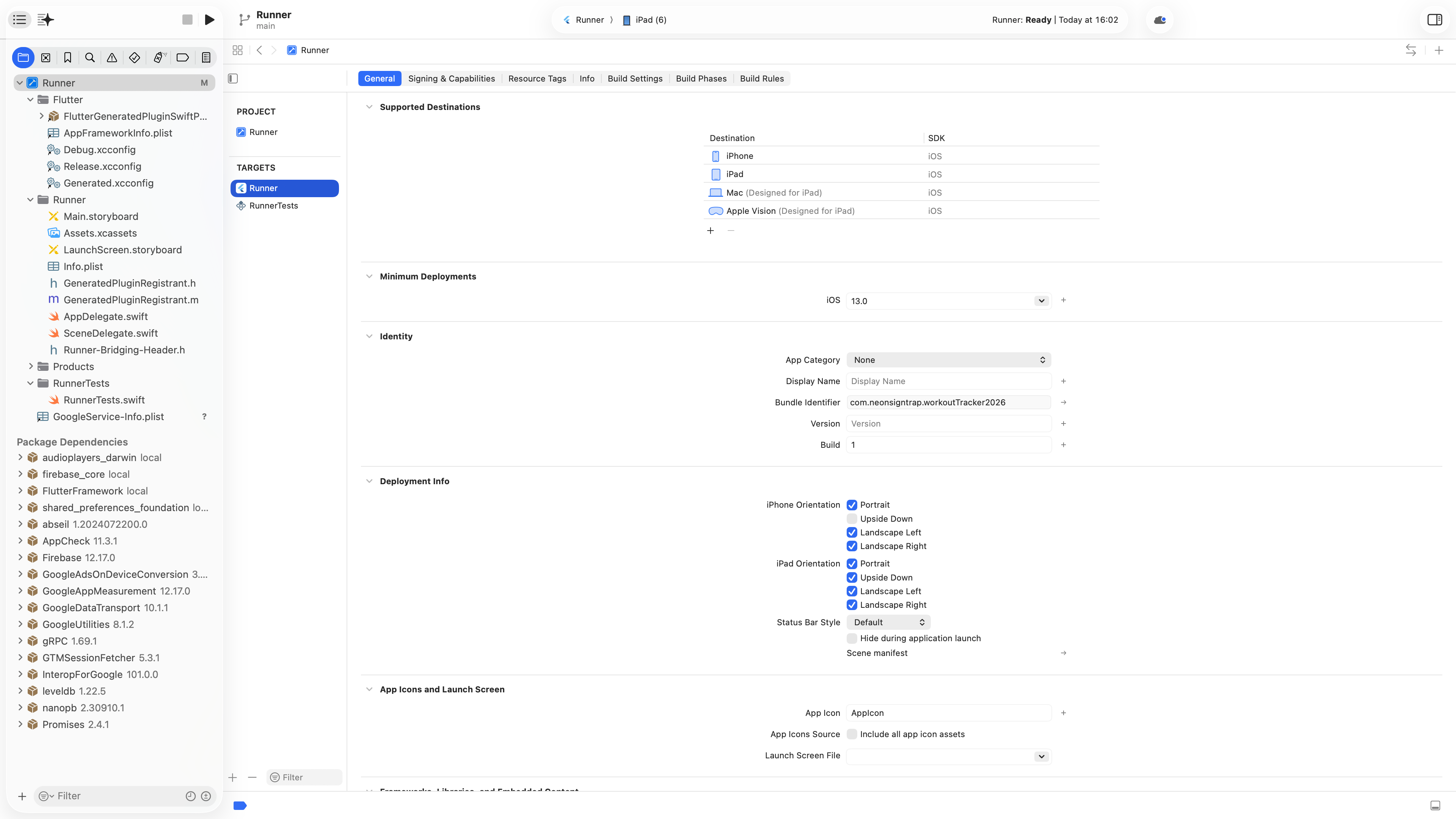
Task: Toggle the debug area at bottom right
Action: tap(1435, 805)
